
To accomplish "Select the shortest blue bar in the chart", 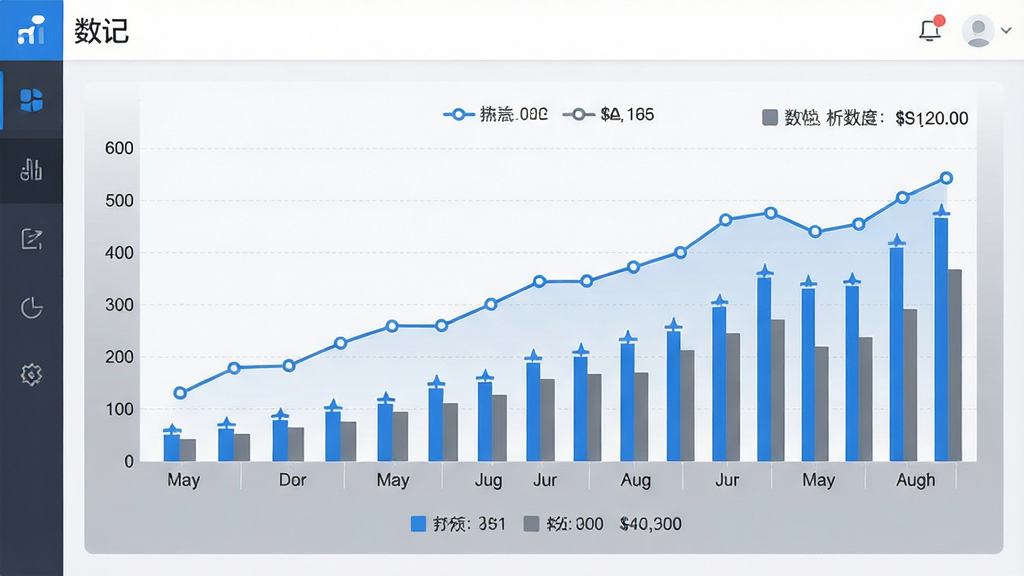I will (172, 447).
